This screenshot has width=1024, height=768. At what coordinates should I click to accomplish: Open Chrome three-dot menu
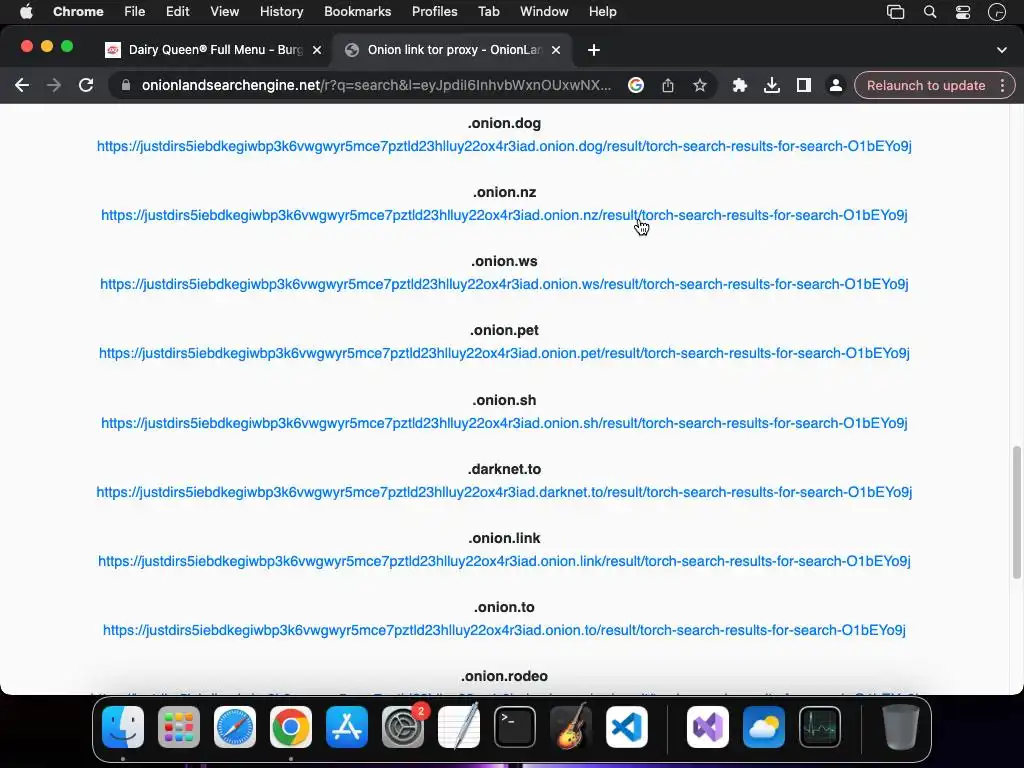[x=1002, y=86]
